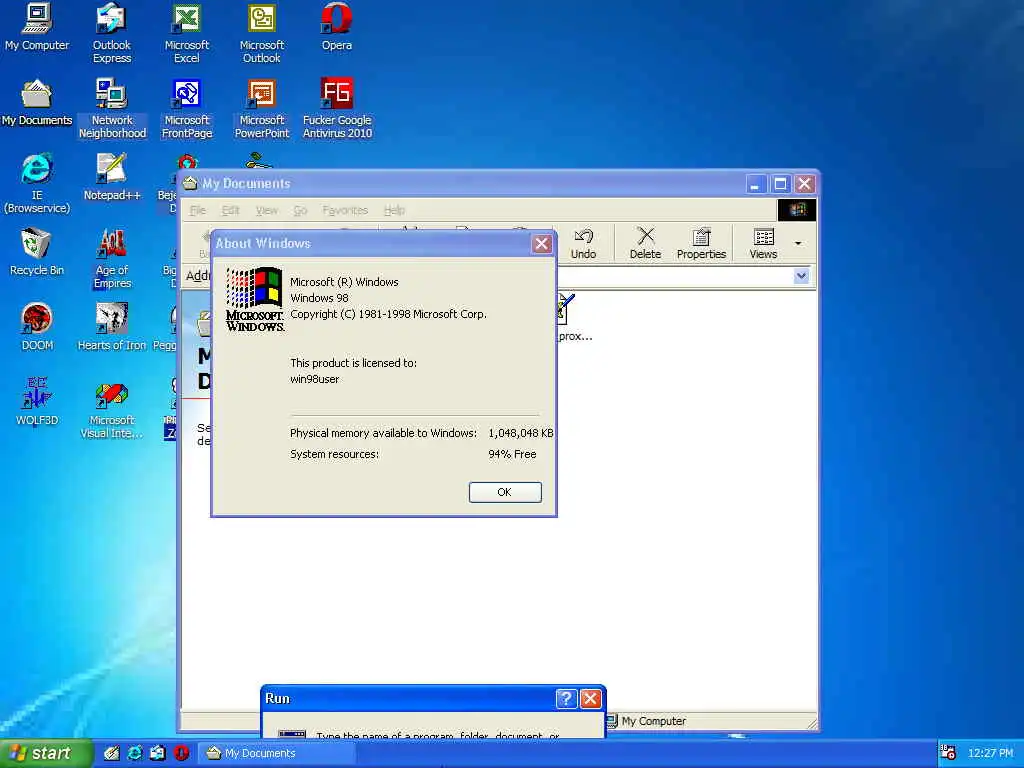1024x768 pixels.
Task: Open the Recycle Bin
Action: [37, 251]
